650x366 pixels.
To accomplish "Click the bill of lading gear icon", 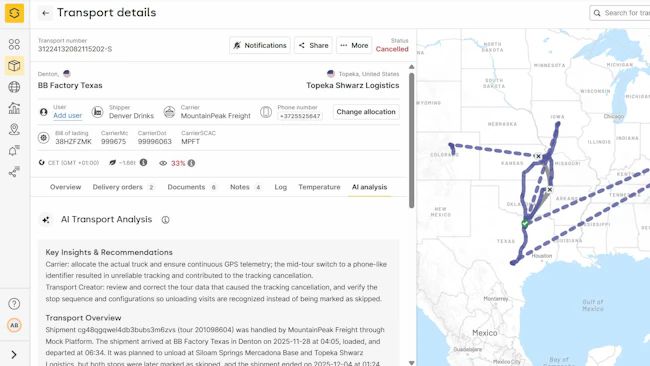I will point(44,138).
